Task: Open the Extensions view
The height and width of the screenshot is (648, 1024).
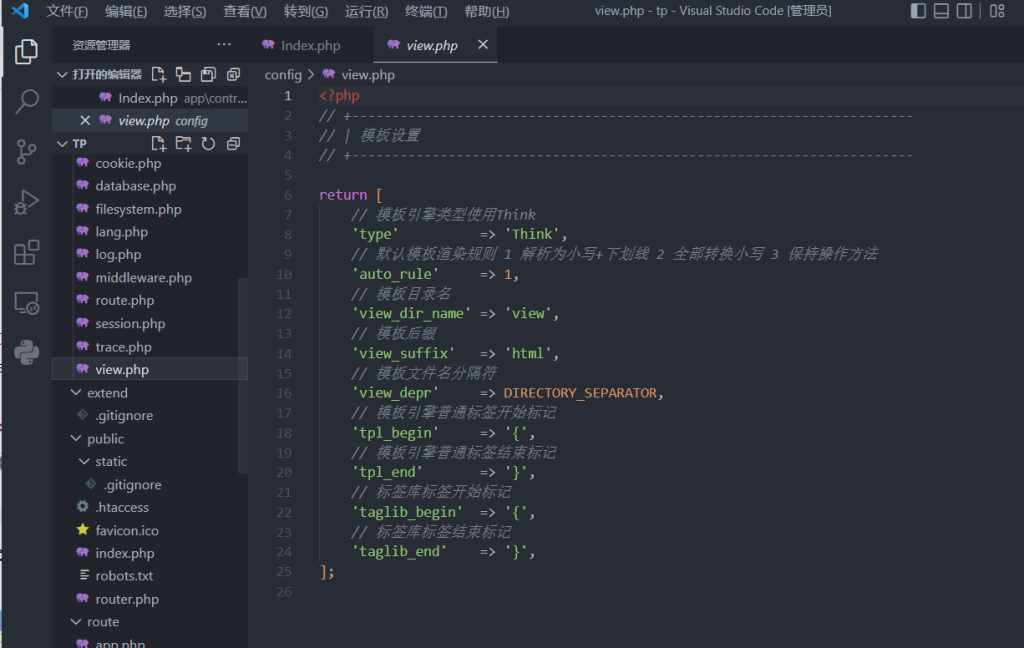Action: coord(27,253)
